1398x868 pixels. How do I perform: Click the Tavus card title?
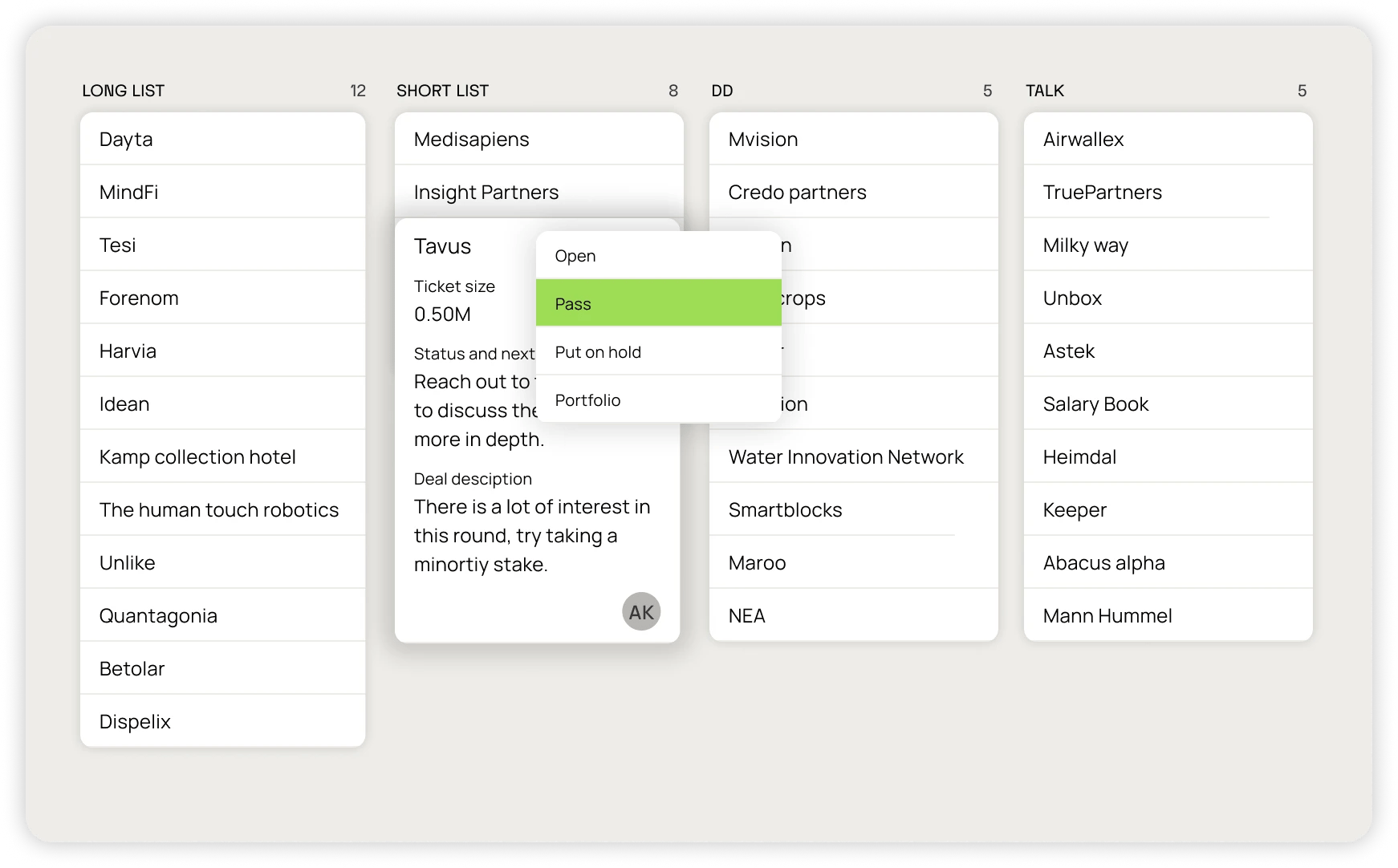tap(442, 246)
